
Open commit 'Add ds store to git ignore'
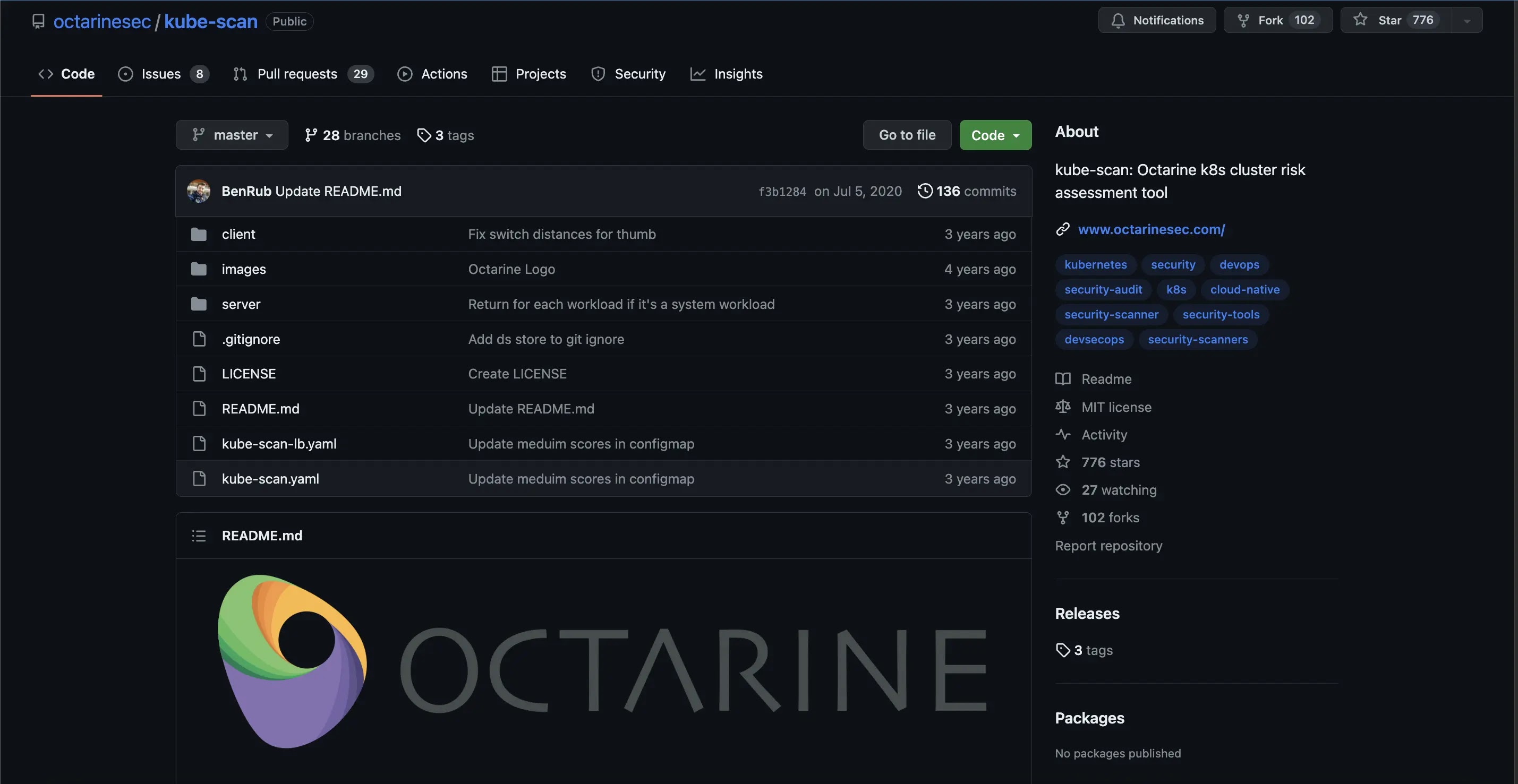pos(545,339)
